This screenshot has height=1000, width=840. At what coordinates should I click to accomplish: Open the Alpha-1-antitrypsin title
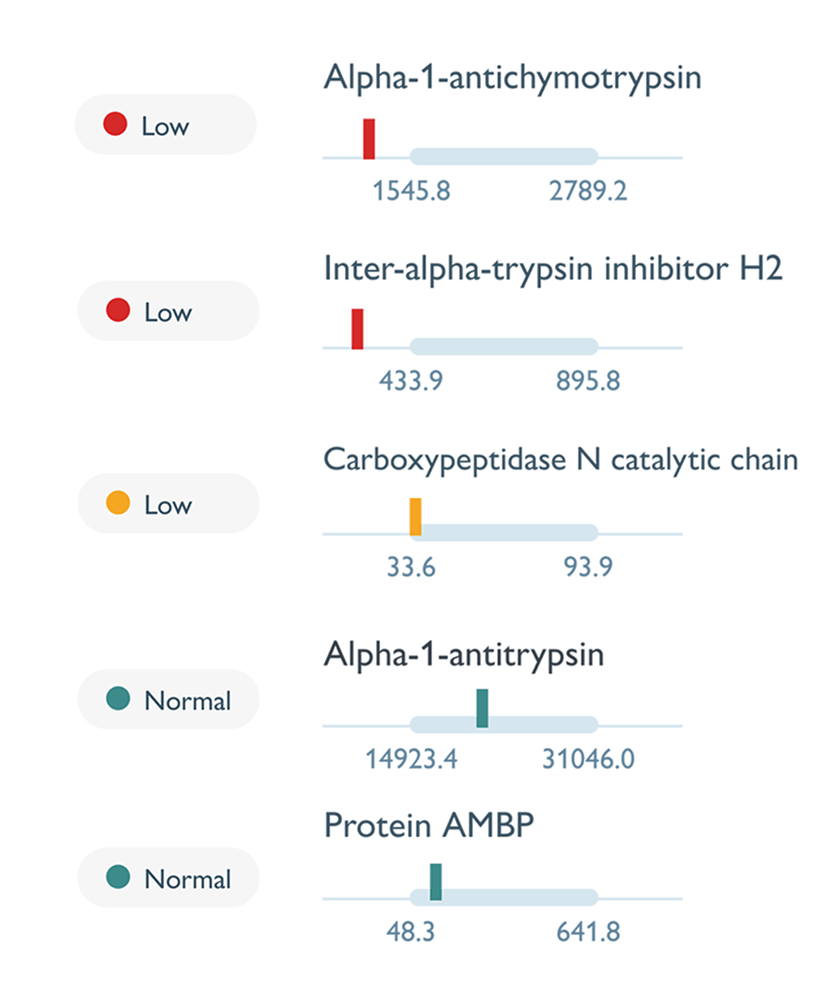[464, 655]
